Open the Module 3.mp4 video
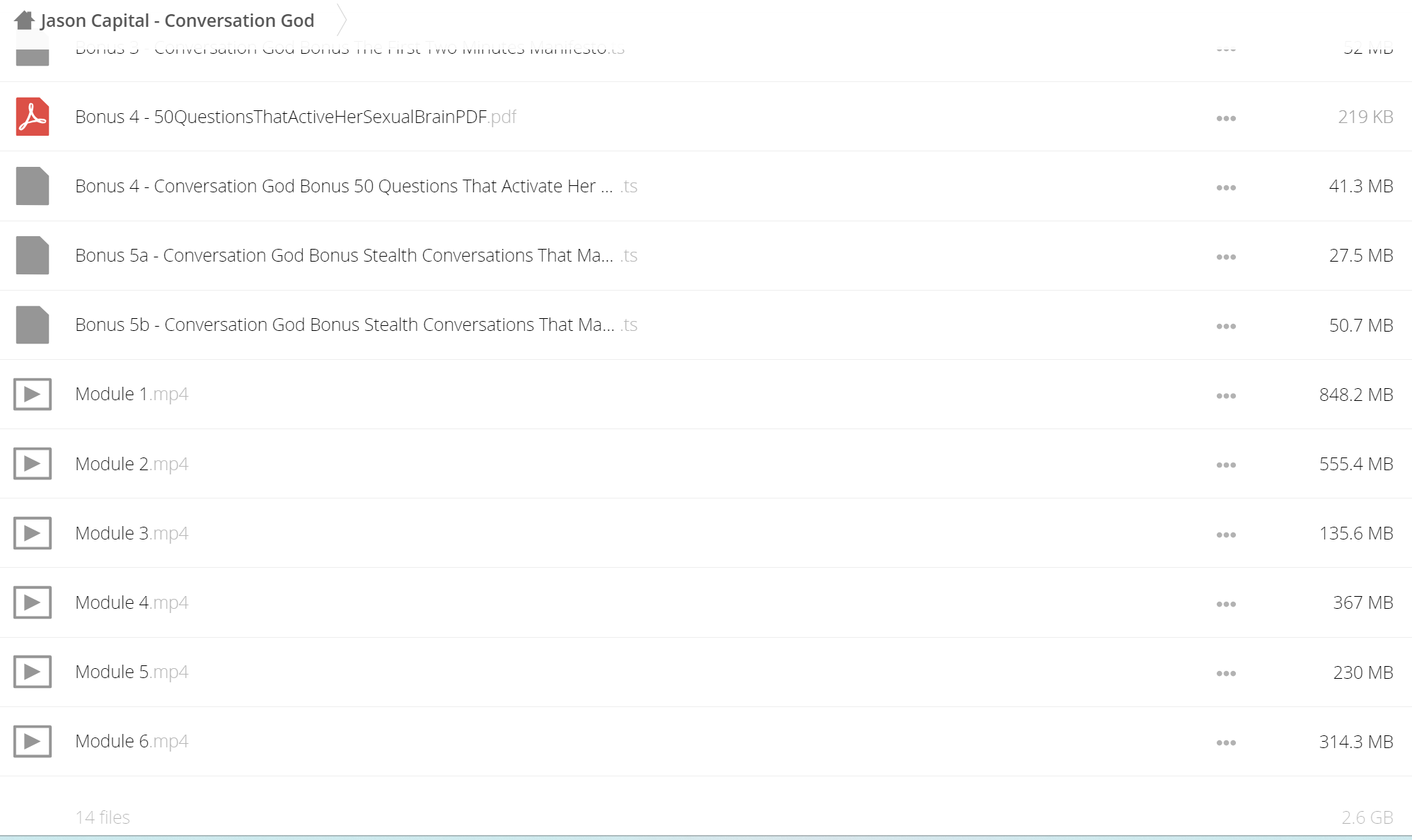Image resolution: width=1412 pixels, height=840 pixels. [x=132, y=533]
